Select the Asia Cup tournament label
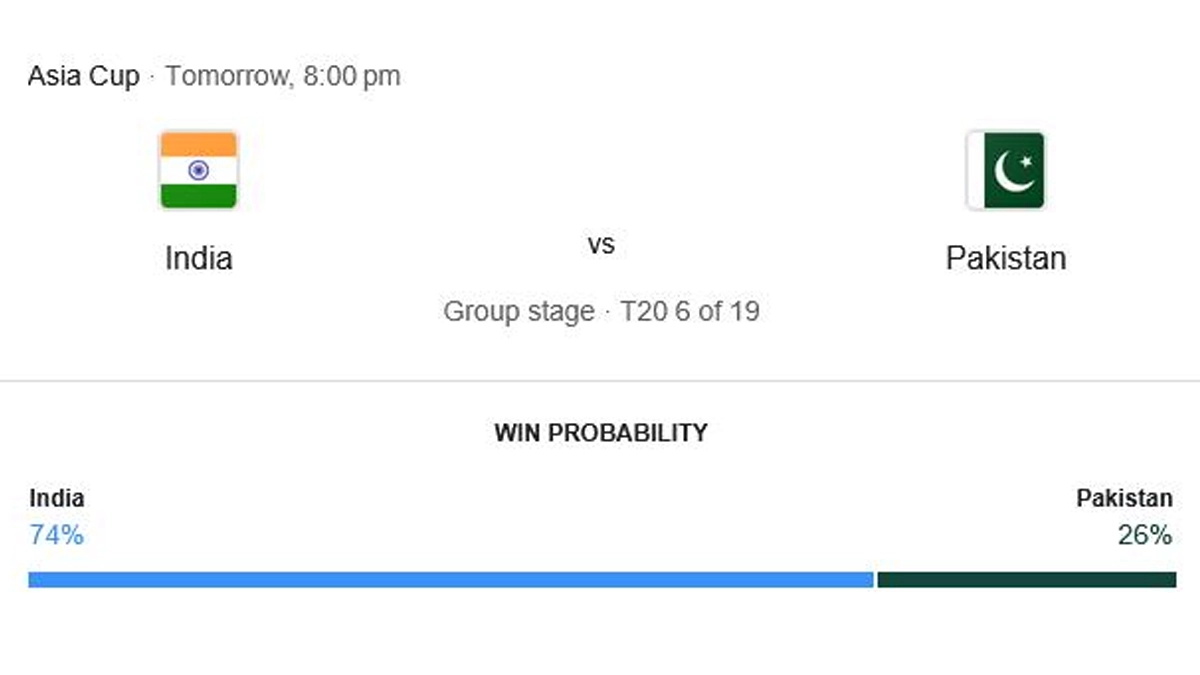Viewport: 1200px width, 675px height. pos(84,76)
